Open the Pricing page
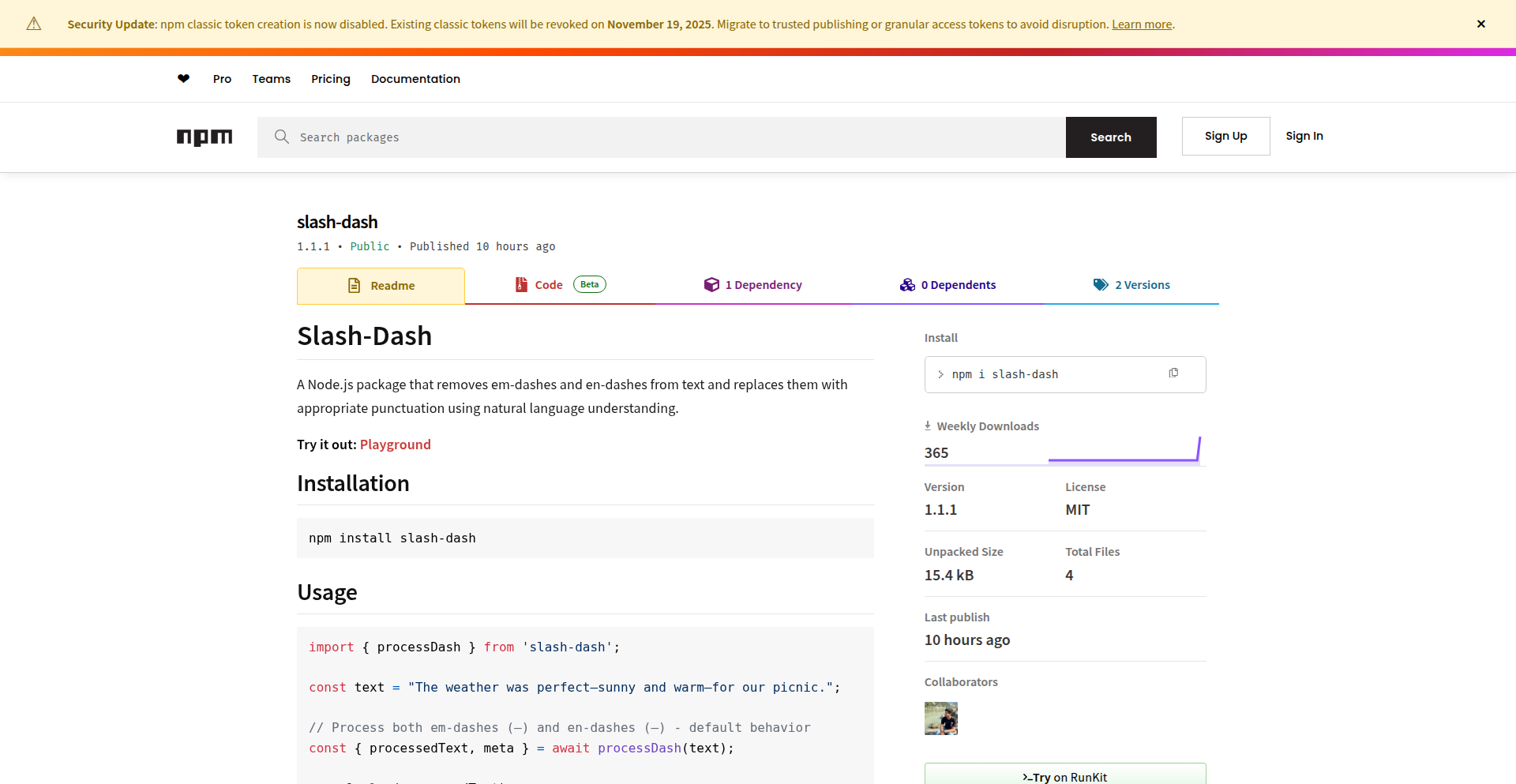 pos(330,79)
